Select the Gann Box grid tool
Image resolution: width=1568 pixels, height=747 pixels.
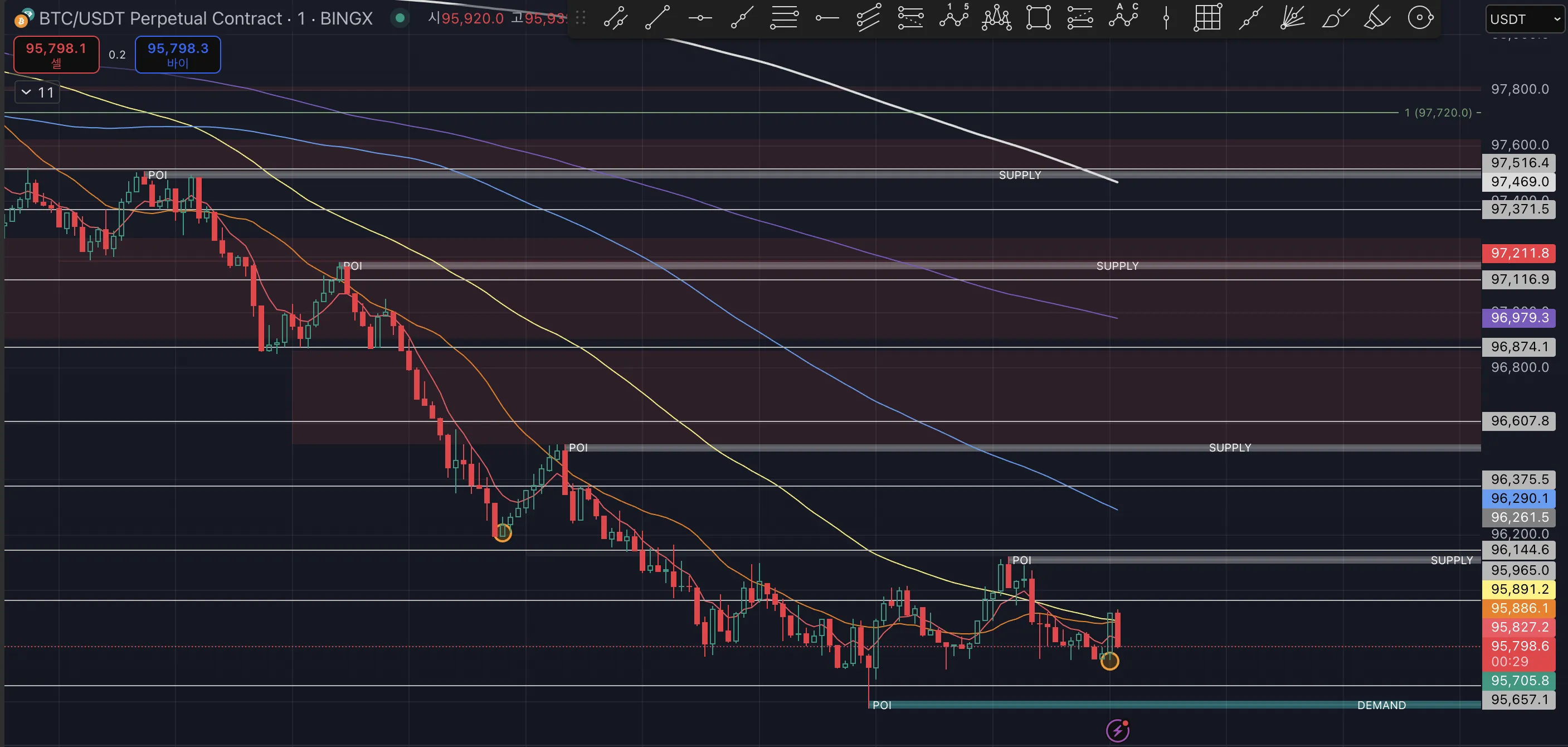[1207, 18]
